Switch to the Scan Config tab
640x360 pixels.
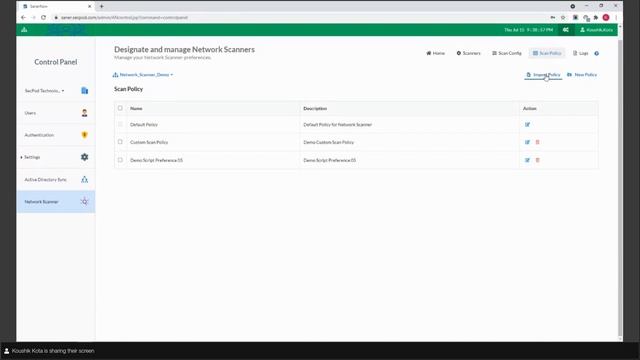pyautogui.click(x=507, y=53)
